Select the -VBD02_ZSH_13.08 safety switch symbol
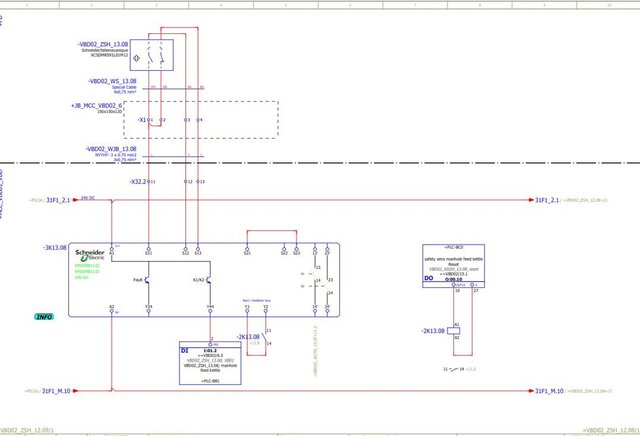640x436 pixels. (x=155, y=58)
